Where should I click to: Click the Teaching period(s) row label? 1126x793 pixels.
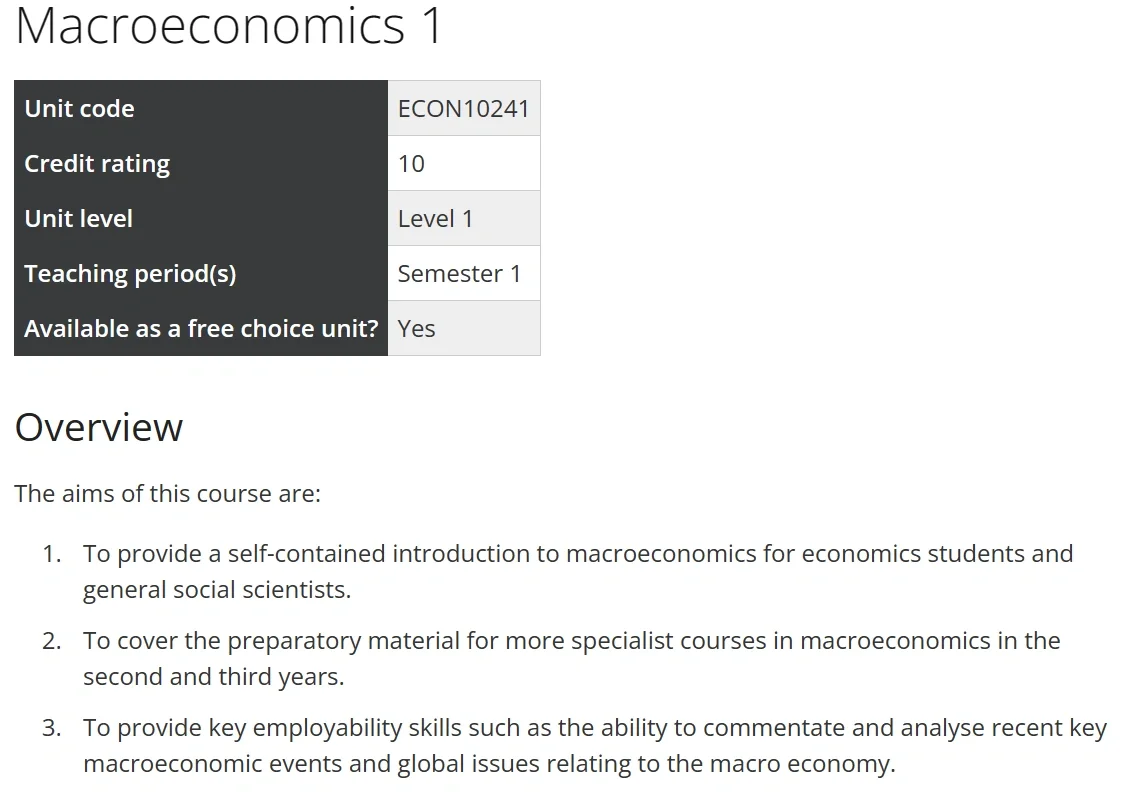tap(130, 274)
